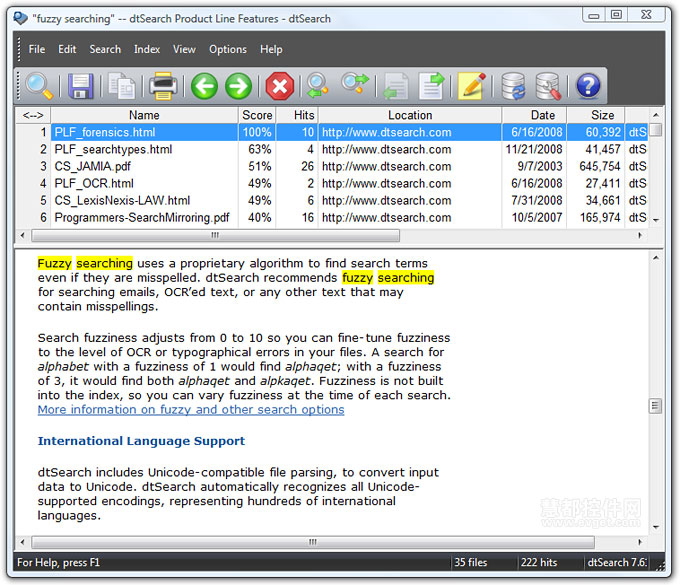This screenshot has height=585, width=680.
Task: Go back with the green left arrow
Action: click(204, 86)
